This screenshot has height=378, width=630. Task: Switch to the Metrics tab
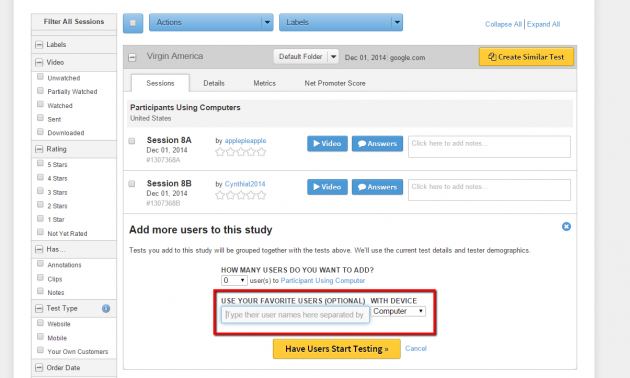click(264, 83)
